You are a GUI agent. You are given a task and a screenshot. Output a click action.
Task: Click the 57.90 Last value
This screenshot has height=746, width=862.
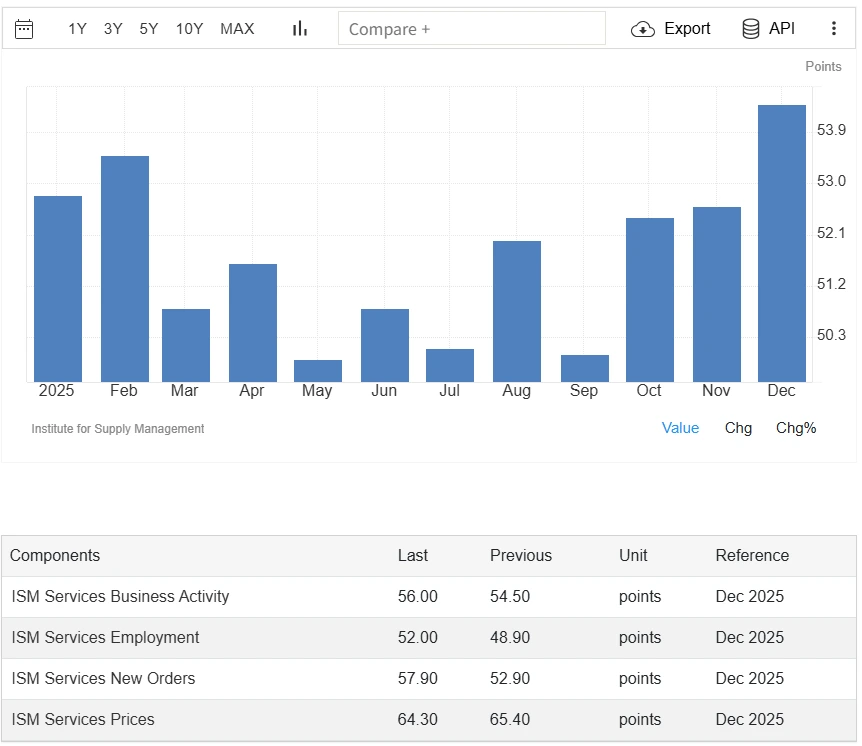417,678
